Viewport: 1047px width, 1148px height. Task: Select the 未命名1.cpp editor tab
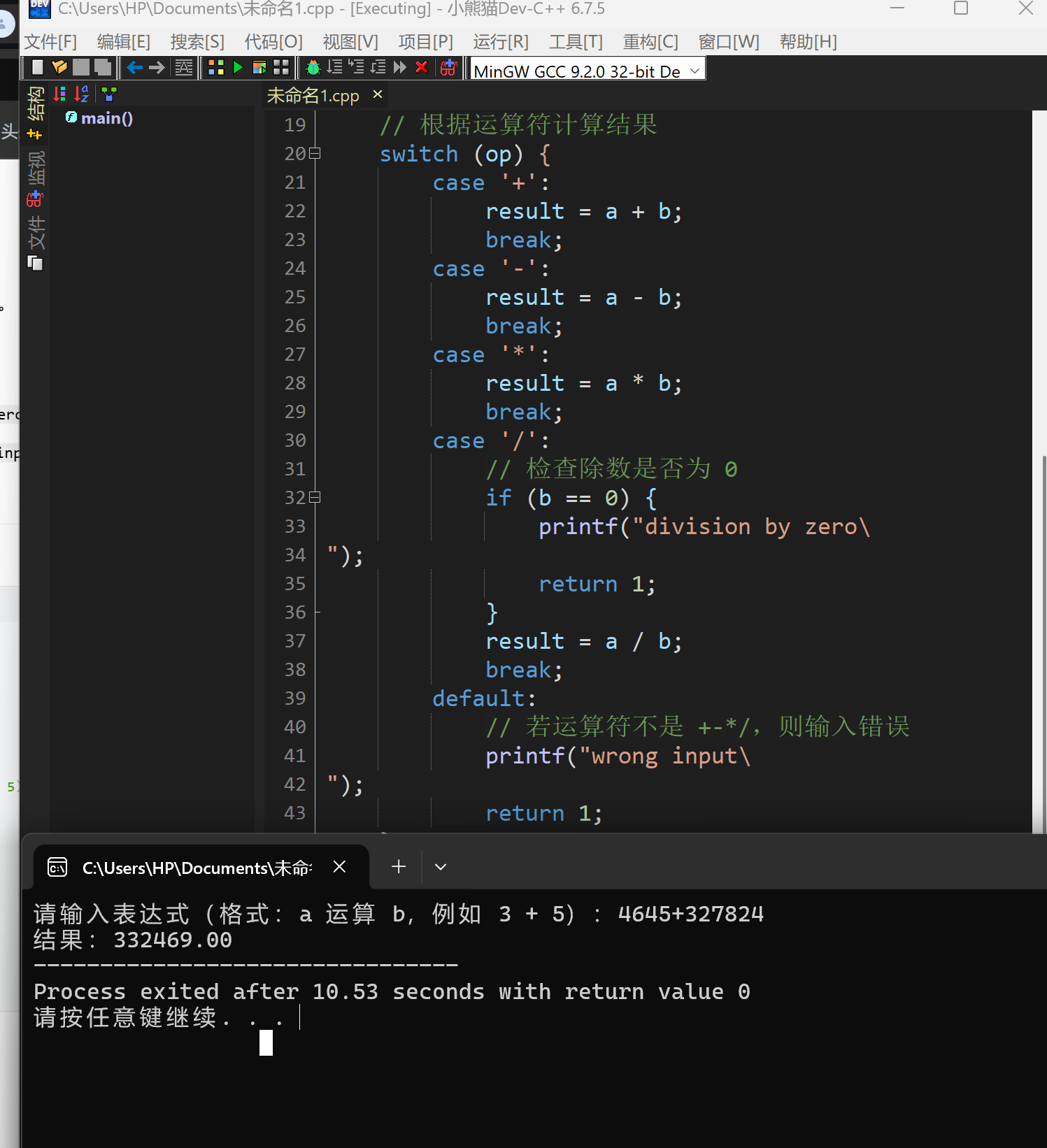(x=313, y=95)
